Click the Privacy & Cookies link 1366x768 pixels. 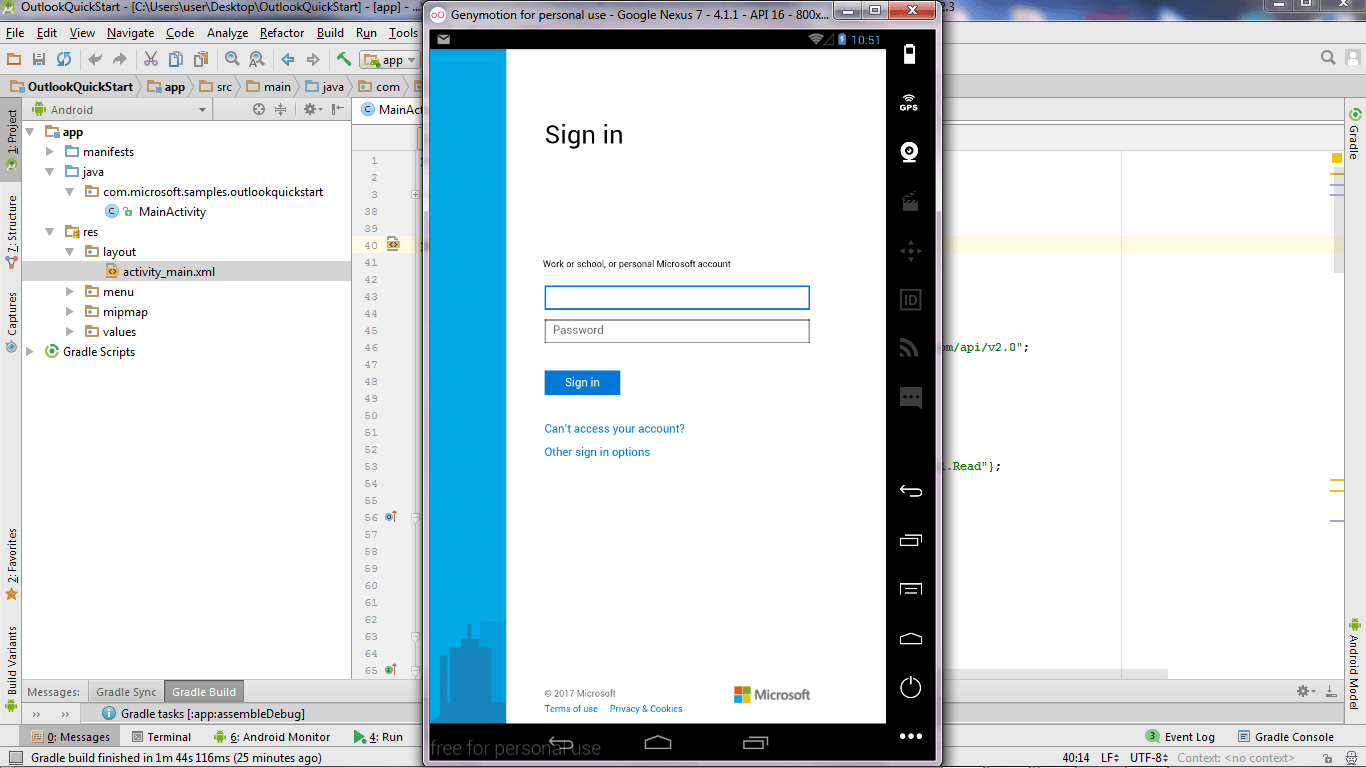(646, 709)
